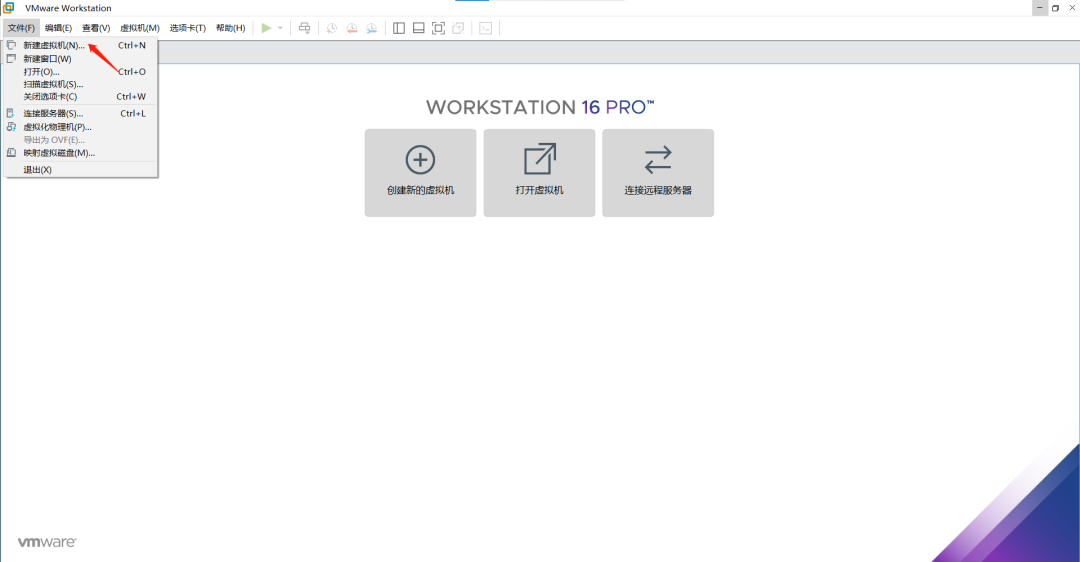This screenshot has width=1080, height=562.
Task: Select 连接服务器(S)... menu entry
Action: [x=81, y=114]
